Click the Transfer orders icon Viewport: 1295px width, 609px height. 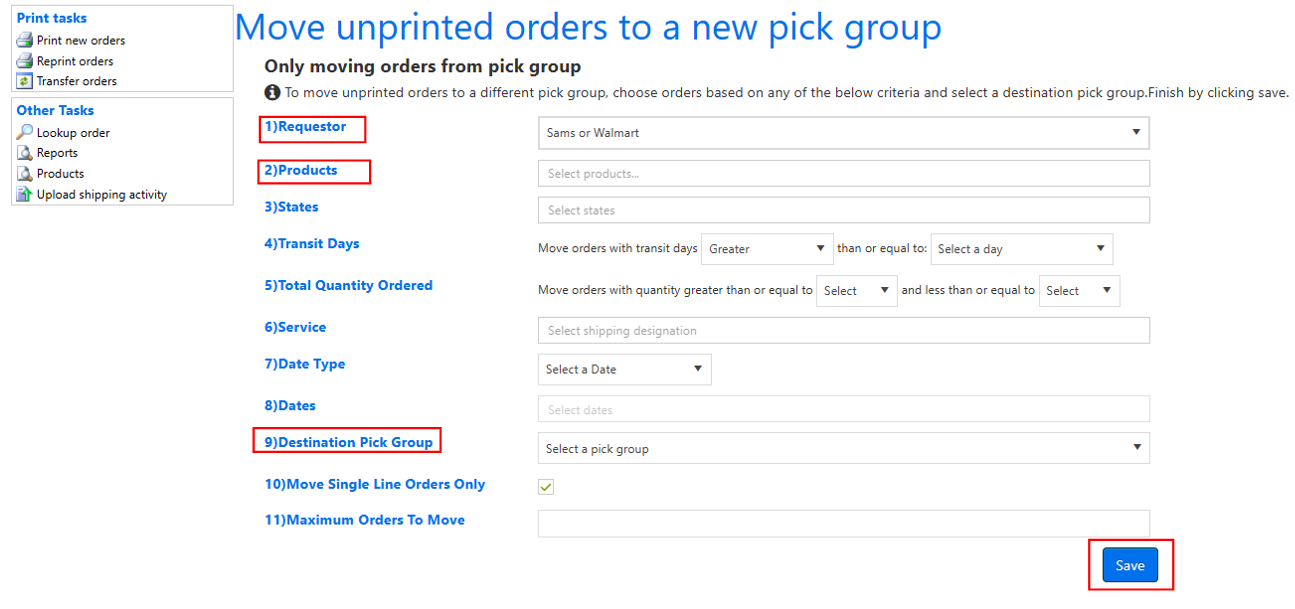point(25,81)
